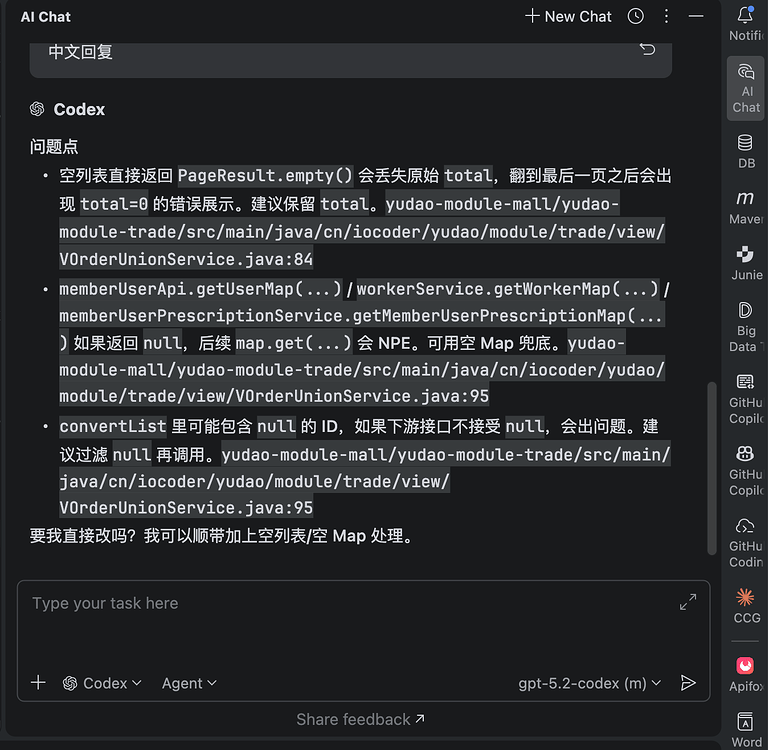Hide the AI Chat panel with dash icon
This screenshot has width=768, height=750.
click(696, 17)
